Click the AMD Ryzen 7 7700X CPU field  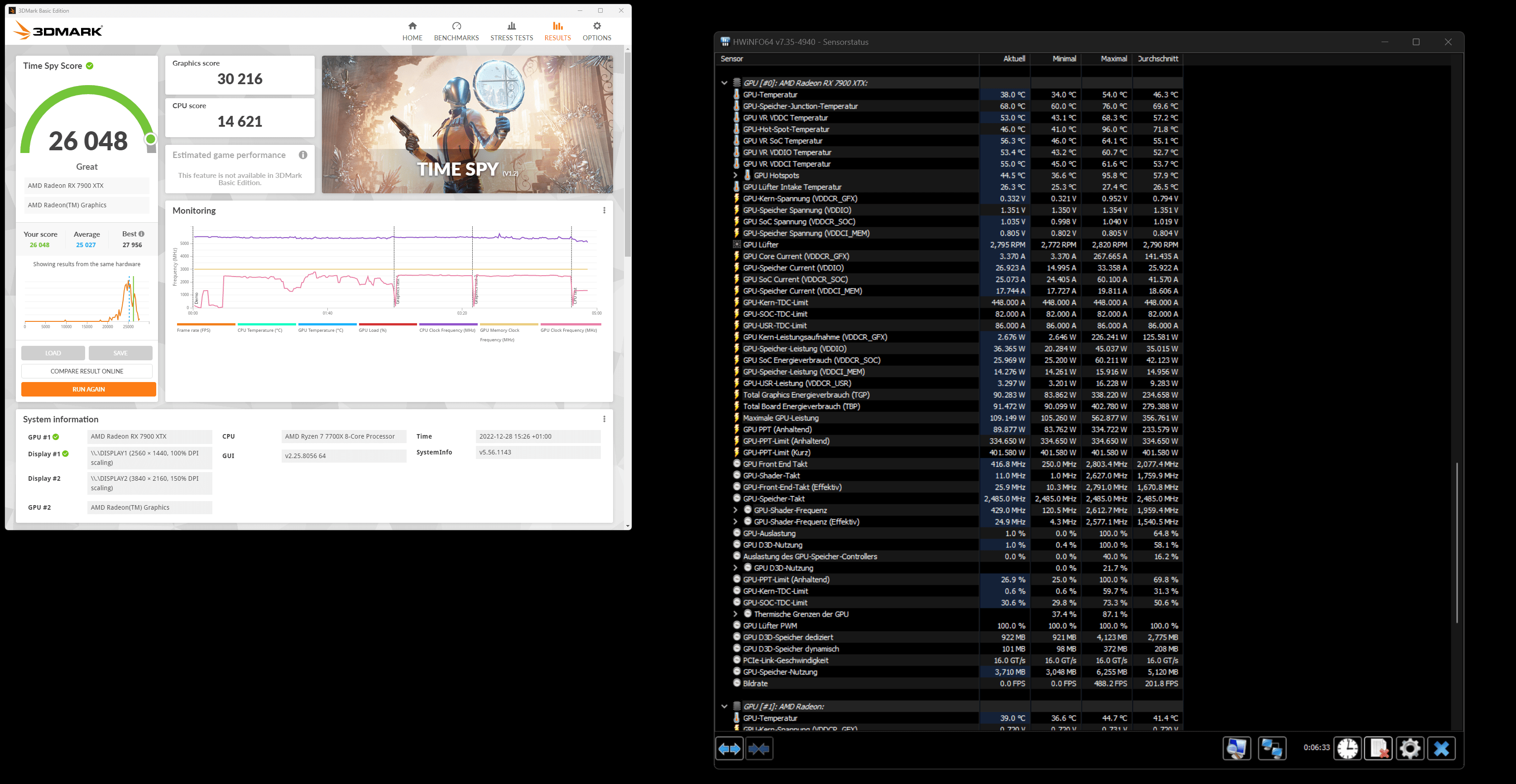click(x=344, y=436)
